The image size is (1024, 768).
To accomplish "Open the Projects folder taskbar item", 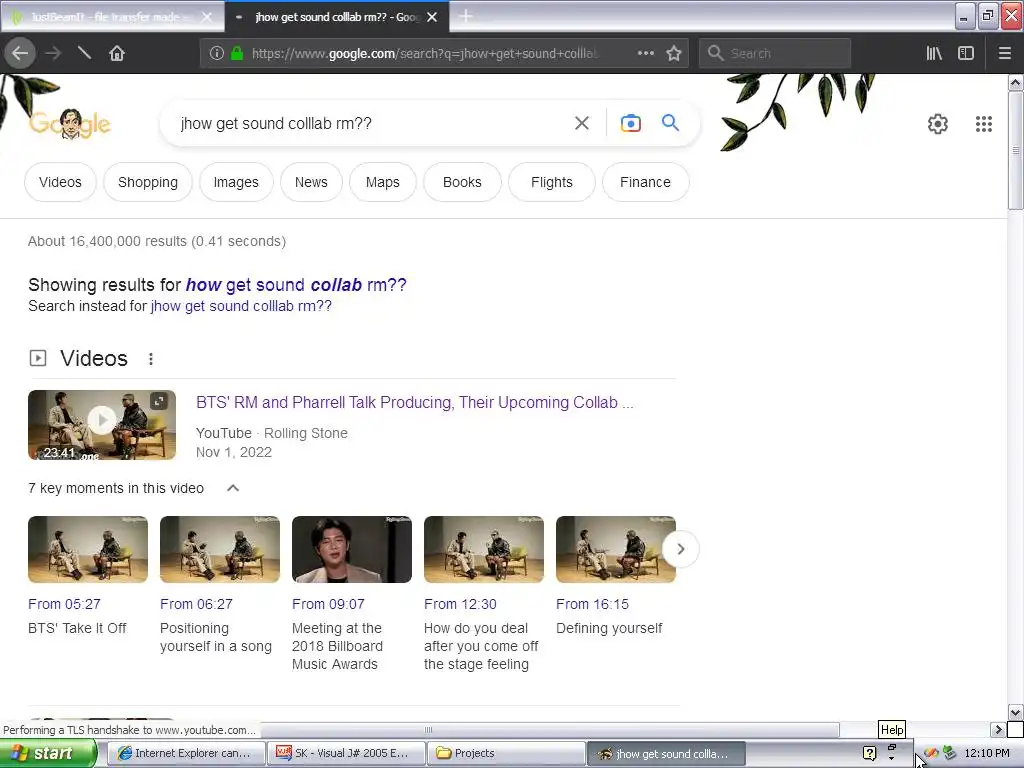I will [506, 753].
